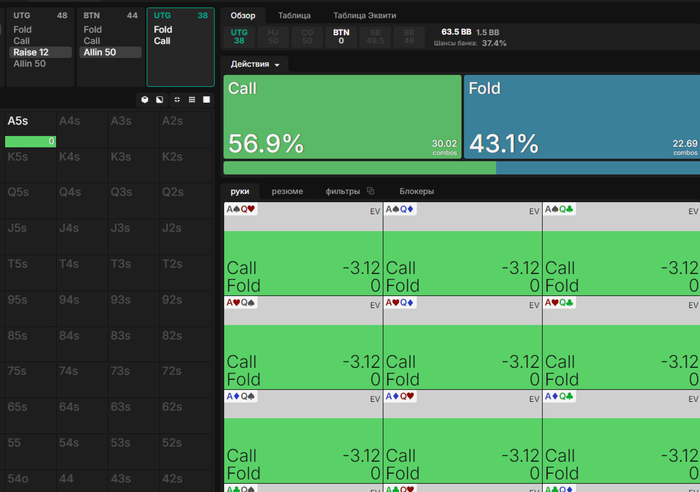
Task: Select the HJ 50 position chip
Action: click(273, 37)
